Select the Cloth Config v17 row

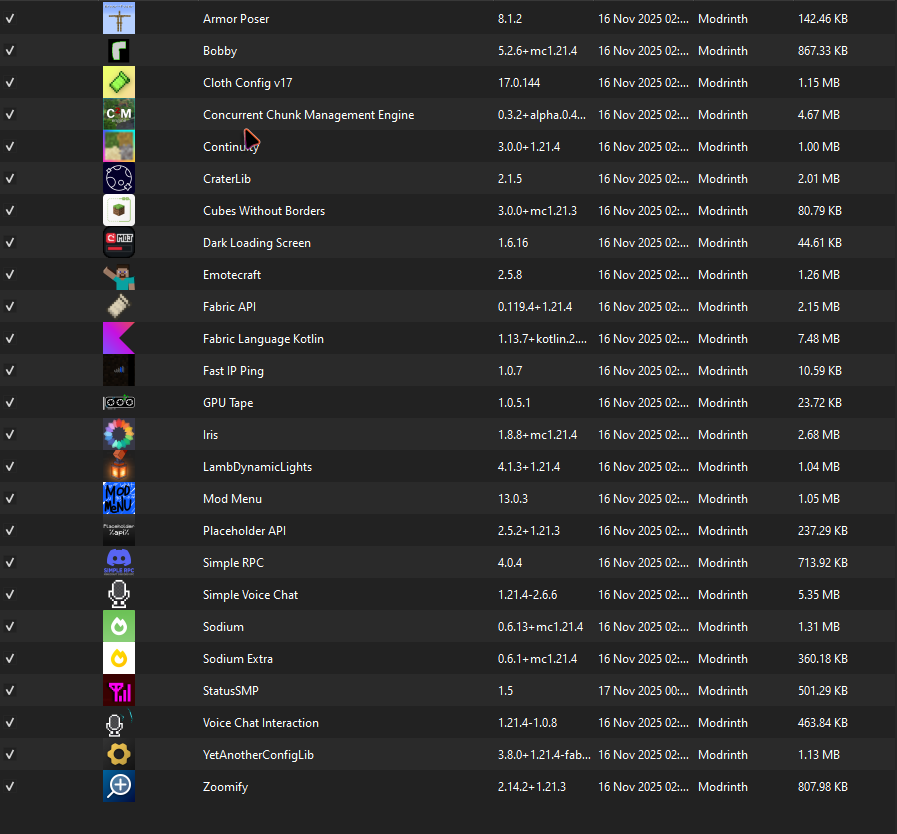pyautogui.click(x=448, y=82)
